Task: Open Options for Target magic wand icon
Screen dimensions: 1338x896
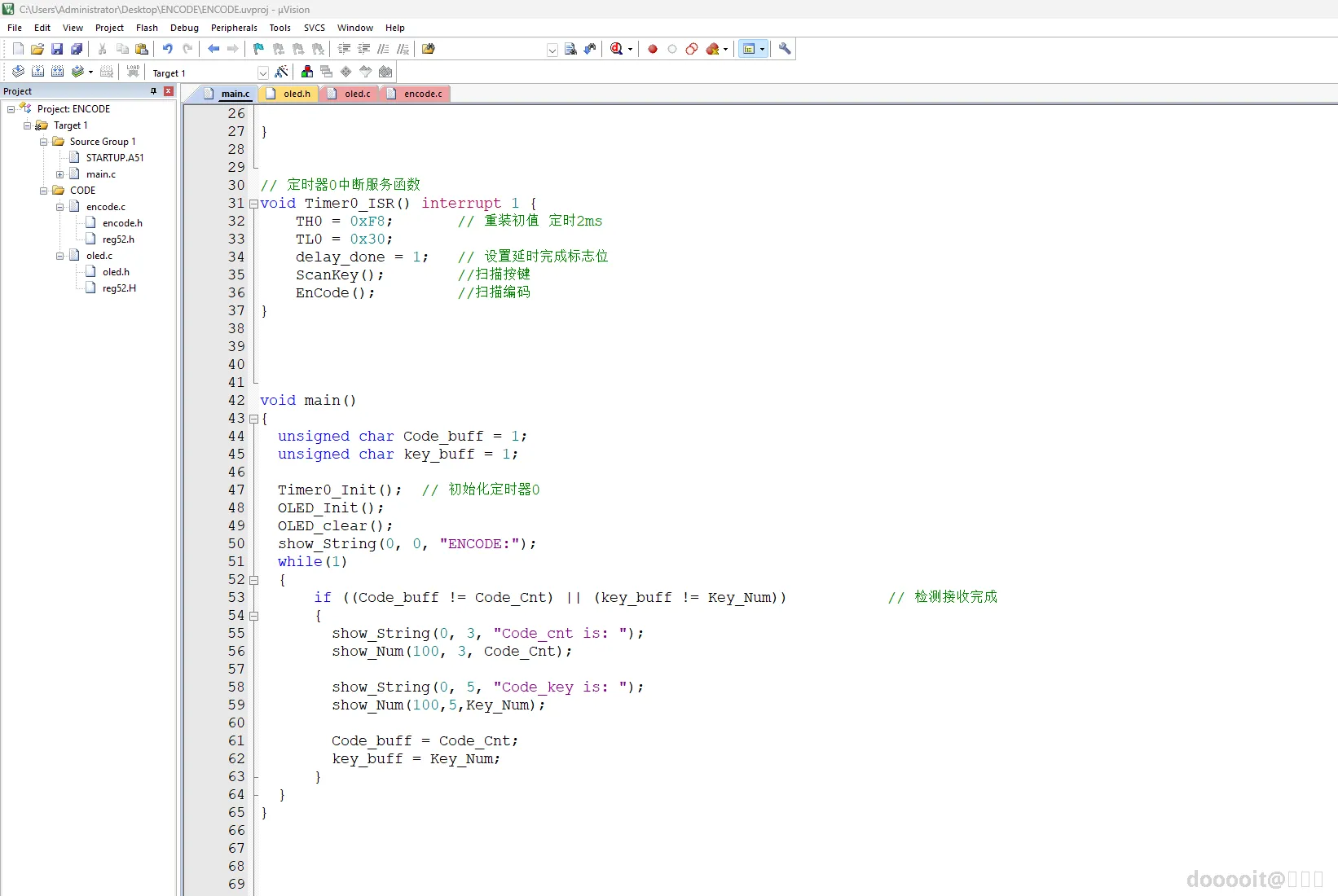Action: tap(281, 72)
